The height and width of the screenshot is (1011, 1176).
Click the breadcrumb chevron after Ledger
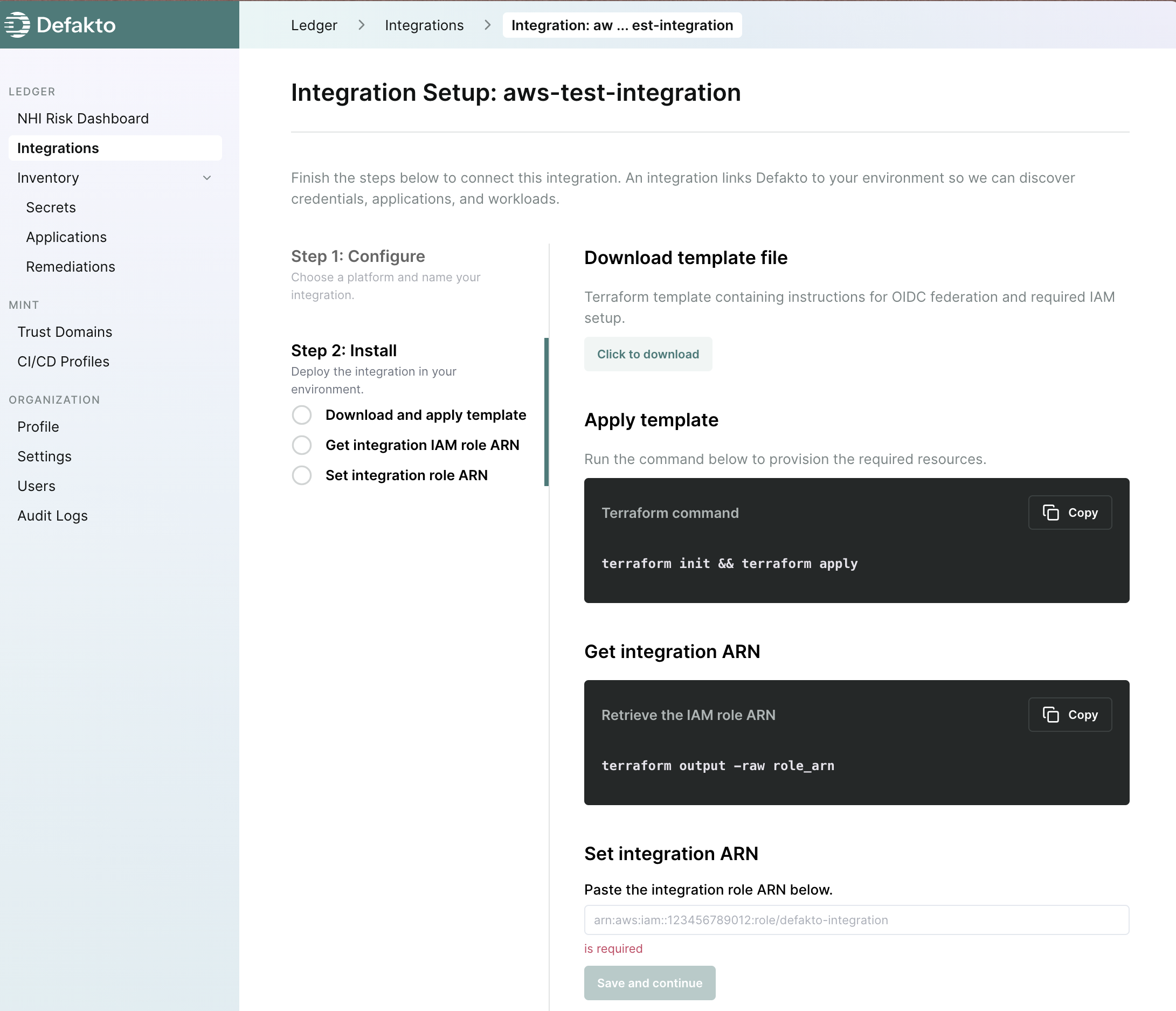pos(362,25)
